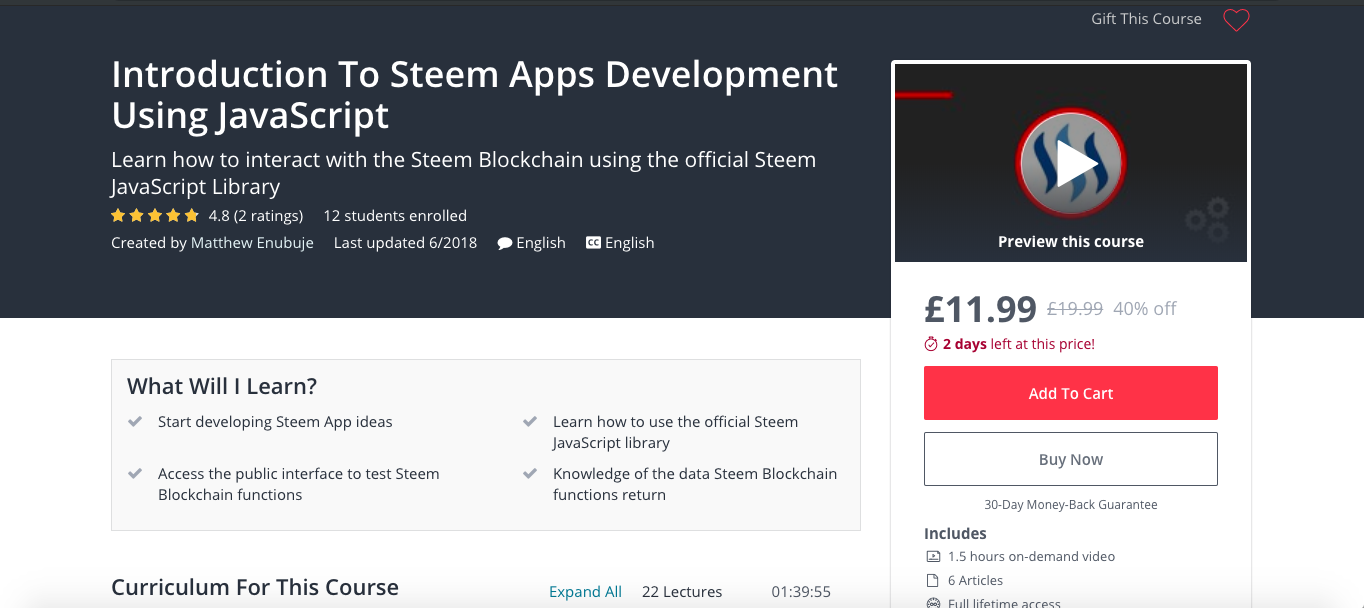This screenshot has height=608, width=1364.
Task: Click the on-demand video icon under Includes
Action: (x=933, y=557)
